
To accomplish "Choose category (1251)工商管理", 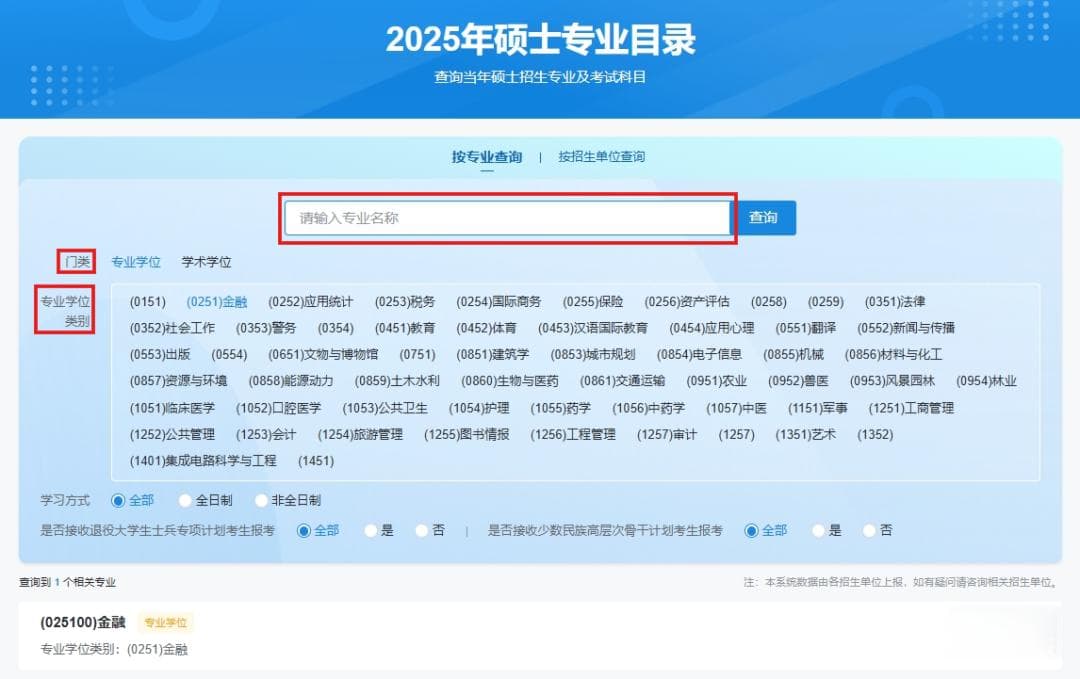I will pos(911,408).
